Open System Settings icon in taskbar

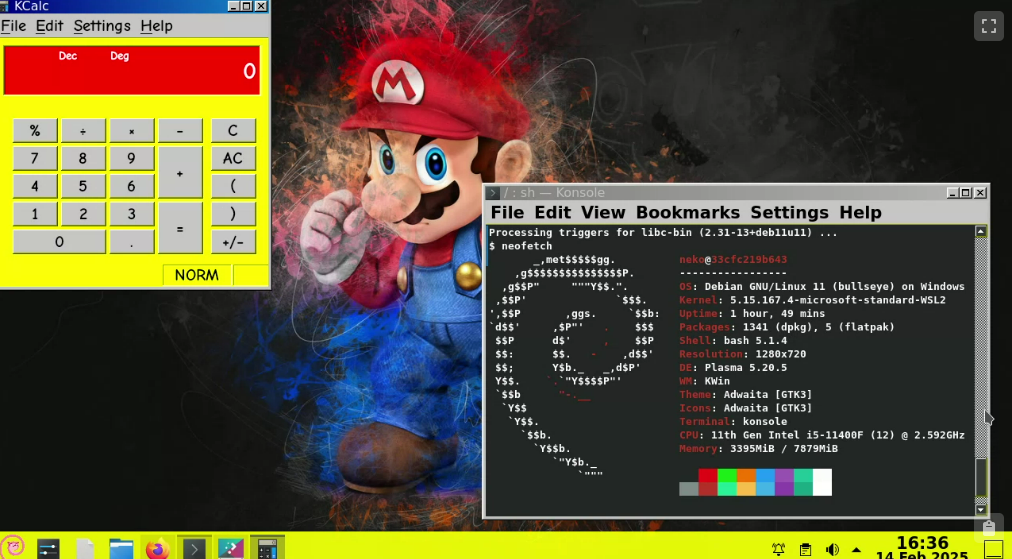tap(48, 548)
